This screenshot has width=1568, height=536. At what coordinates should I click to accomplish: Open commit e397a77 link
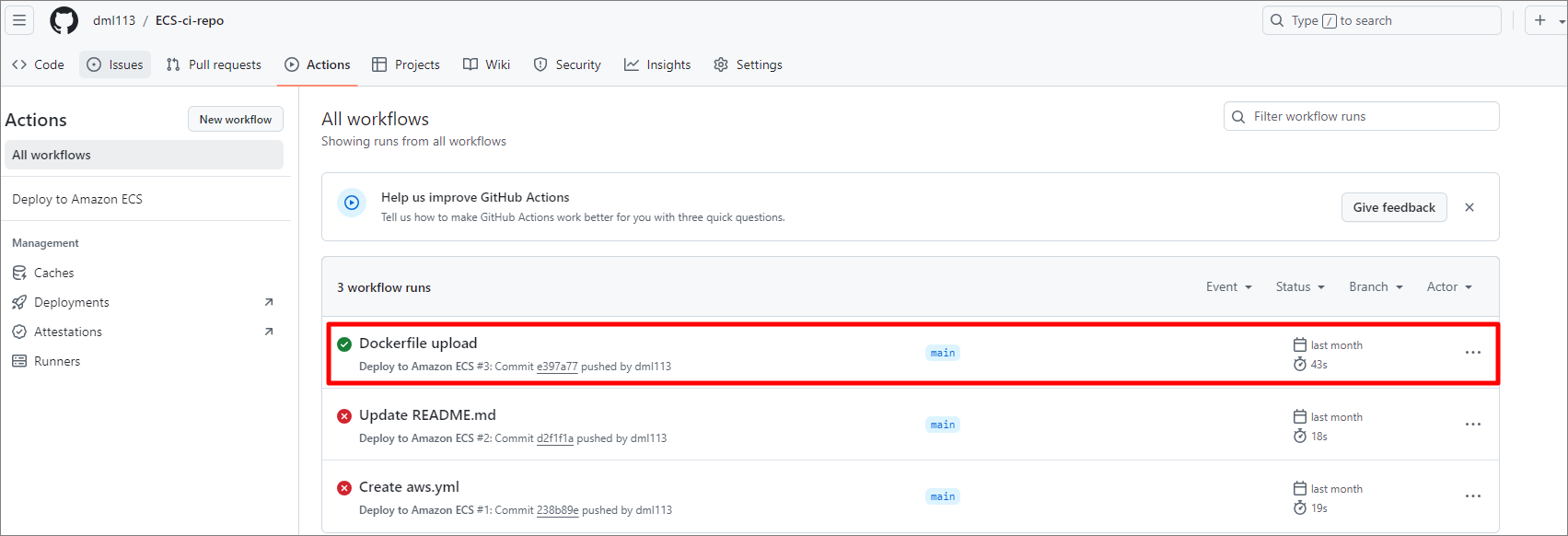(557, 367)
